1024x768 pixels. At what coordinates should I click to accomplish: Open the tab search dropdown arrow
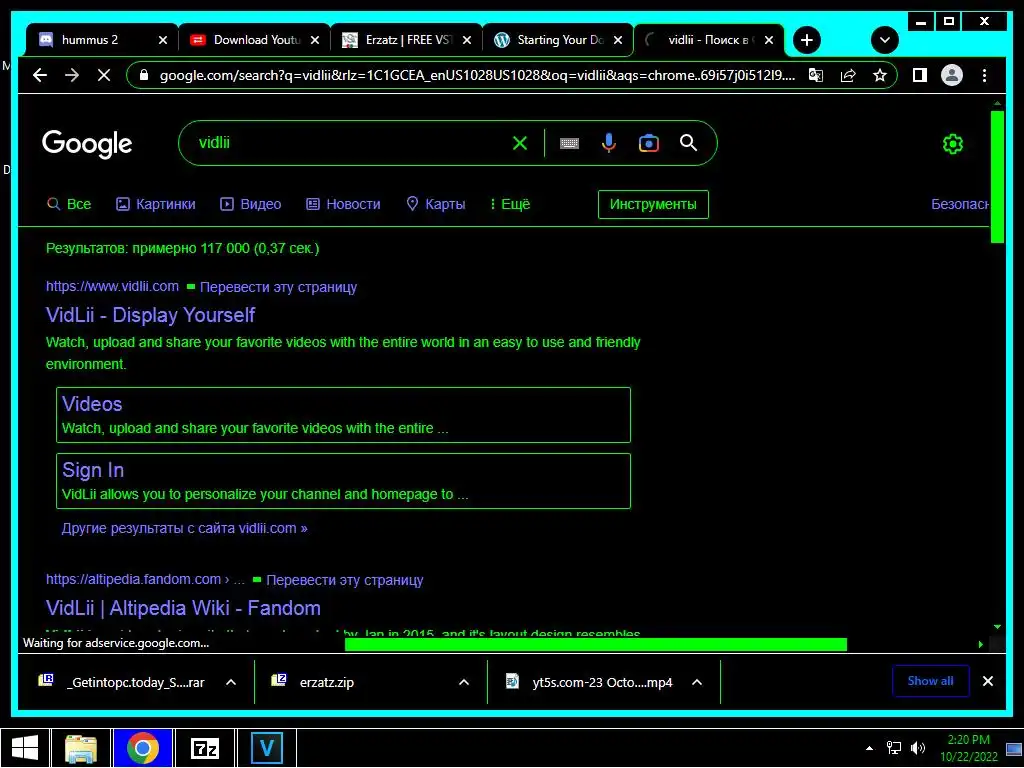pyautogui.click(x=884, y=40)
